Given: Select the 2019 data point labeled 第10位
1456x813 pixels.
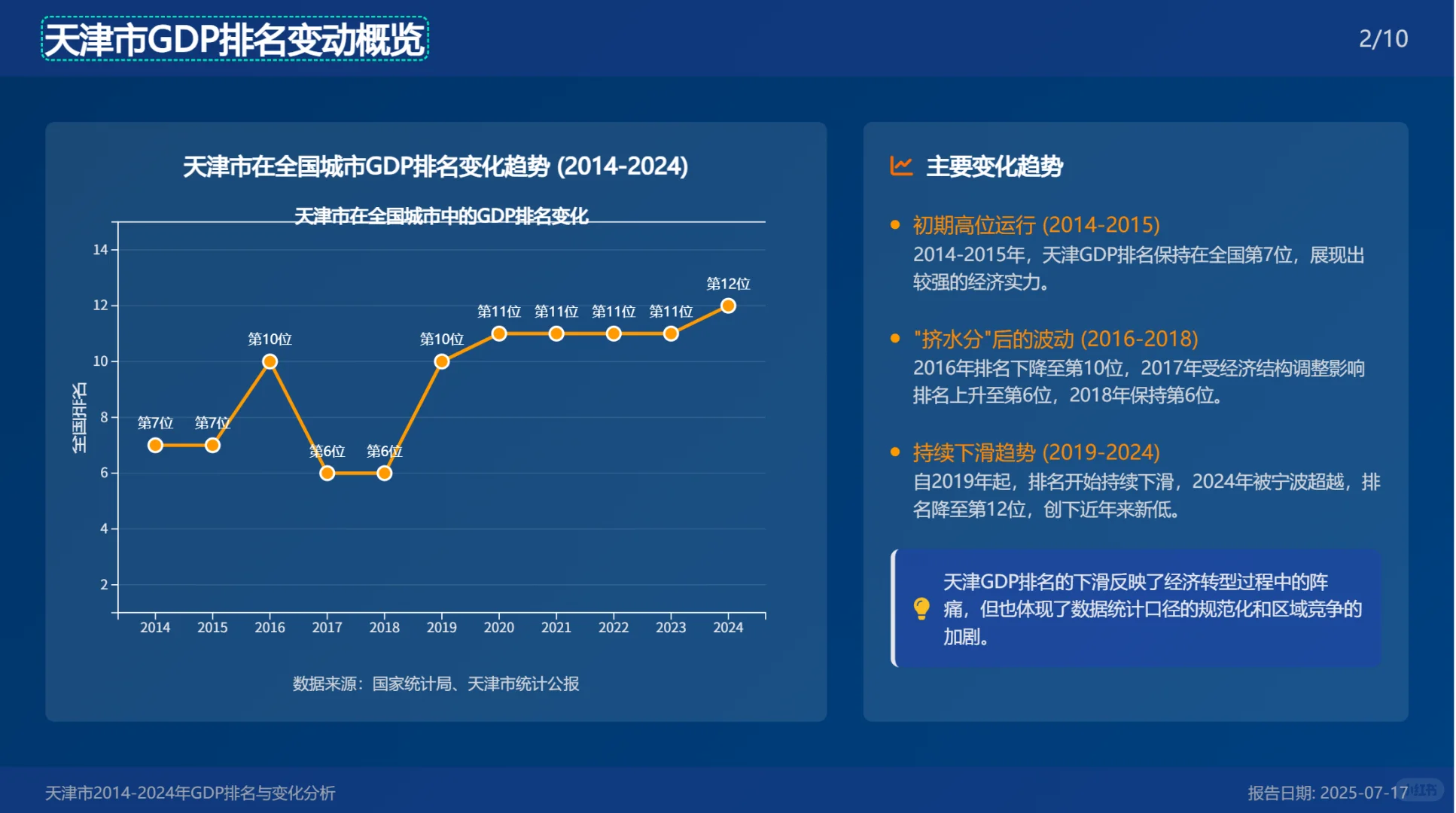Looking at the screenshot, I should tap(441, 363).
